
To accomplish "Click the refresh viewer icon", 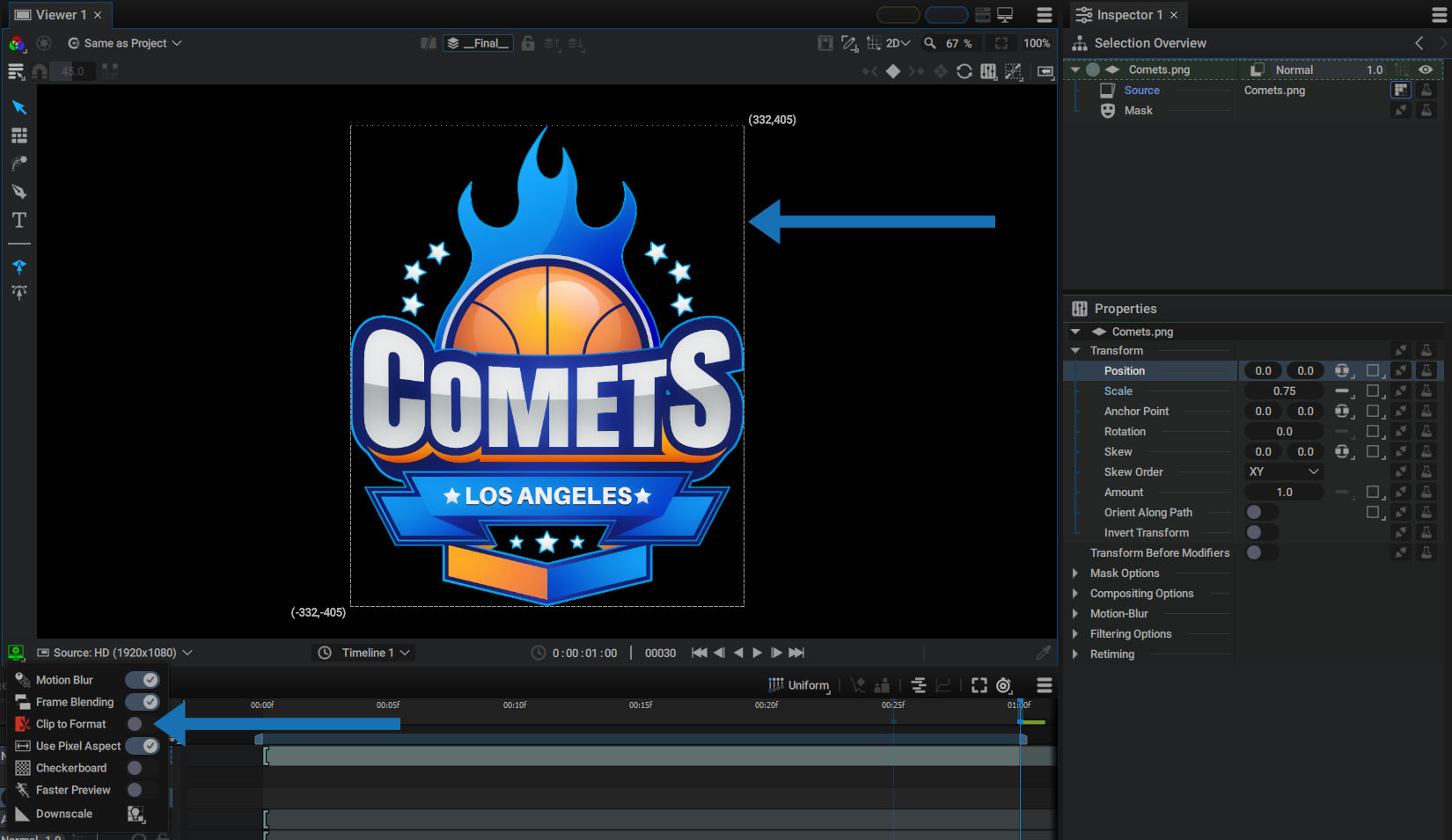I will [964, 71].
